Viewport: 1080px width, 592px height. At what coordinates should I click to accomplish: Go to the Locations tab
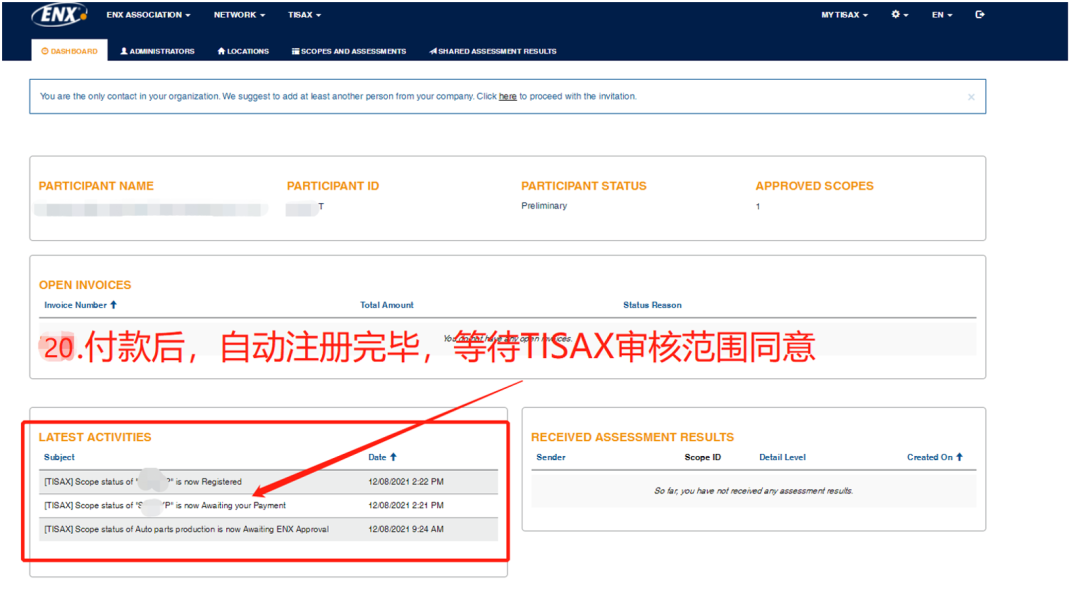[x=243, y=51]
